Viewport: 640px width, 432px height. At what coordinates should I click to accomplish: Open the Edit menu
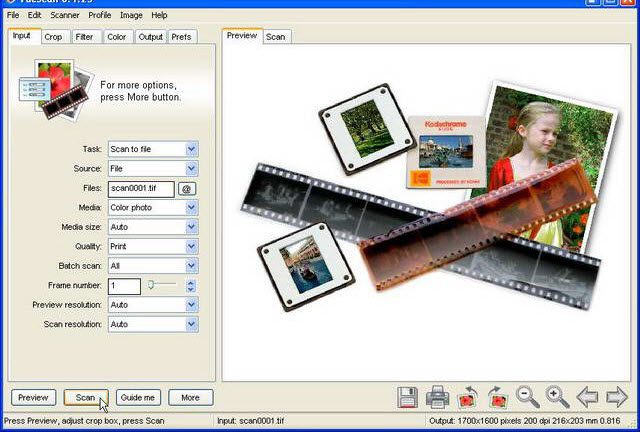point(34,15)
